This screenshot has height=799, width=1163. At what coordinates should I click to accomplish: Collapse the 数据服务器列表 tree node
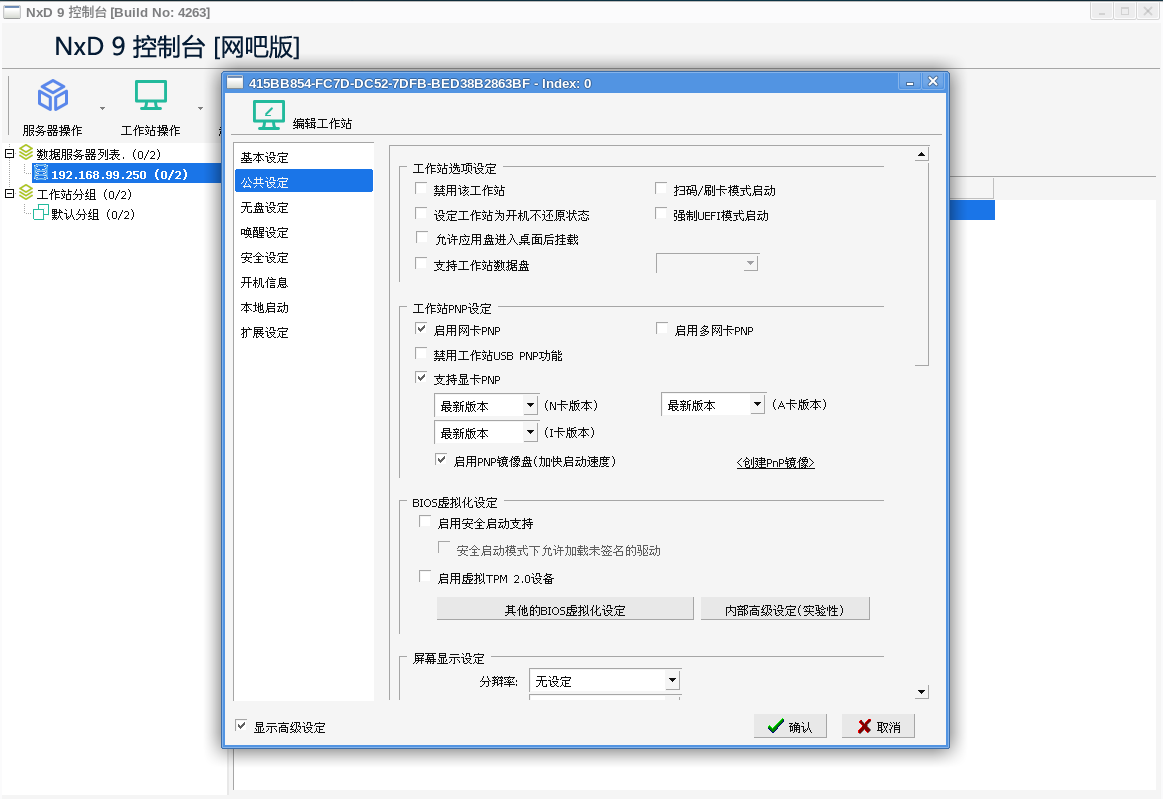coord(9,154)
